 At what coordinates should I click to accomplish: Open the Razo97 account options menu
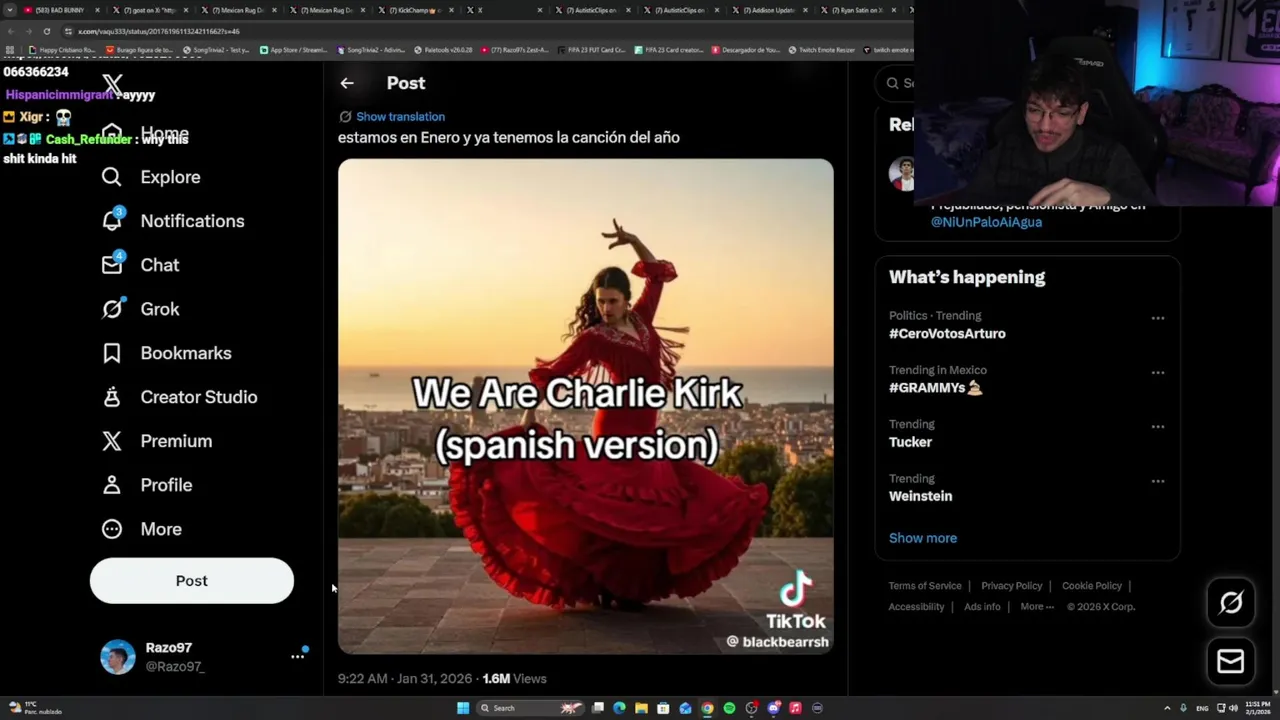point(297,657)
